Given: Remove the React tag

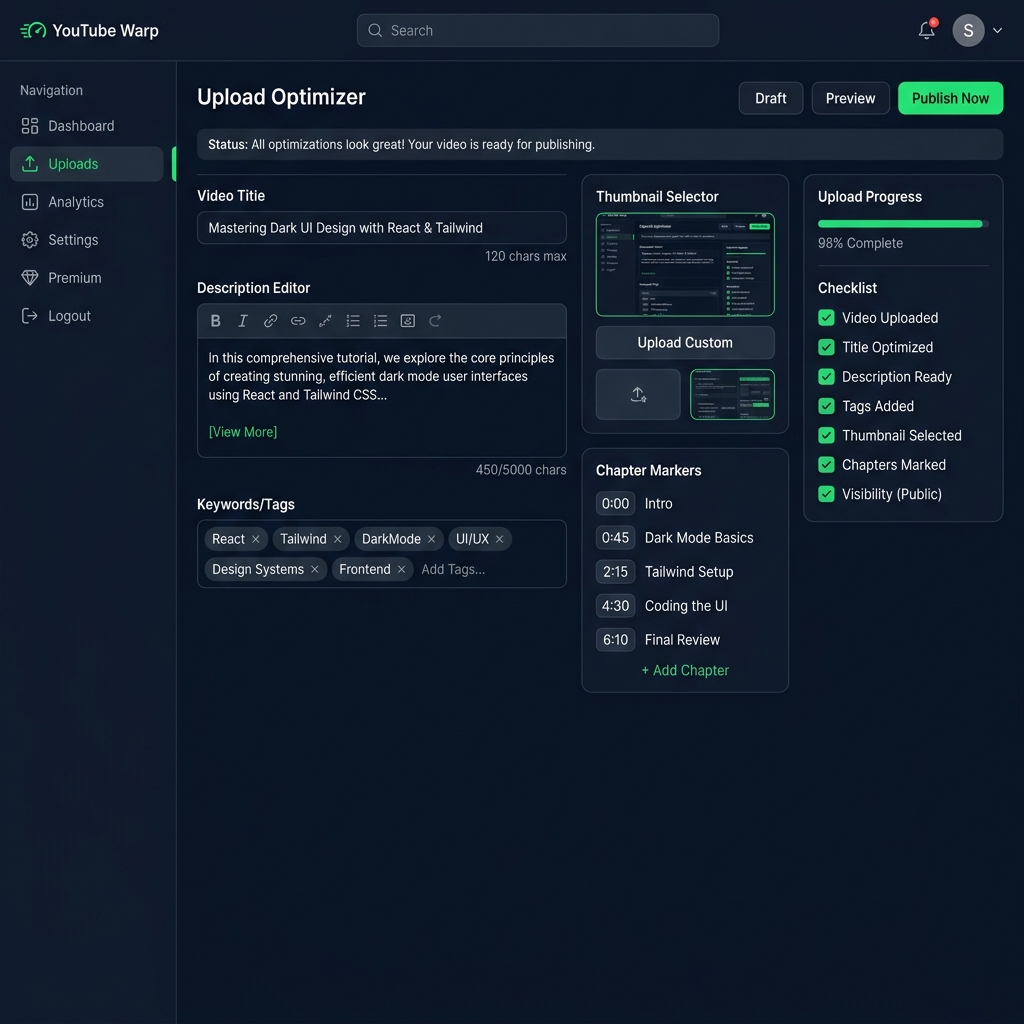Looking at the screenshot, I should [256, 539].
